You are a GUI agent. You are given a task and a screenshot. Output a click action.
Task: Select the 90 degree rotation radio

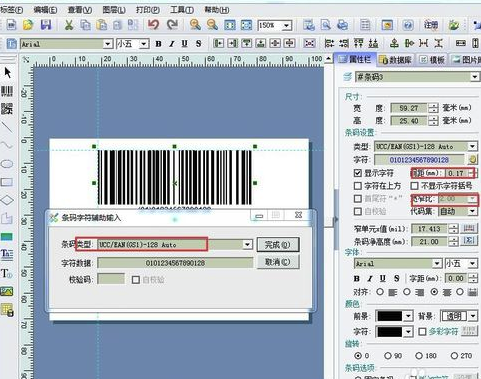pos(387,356)
